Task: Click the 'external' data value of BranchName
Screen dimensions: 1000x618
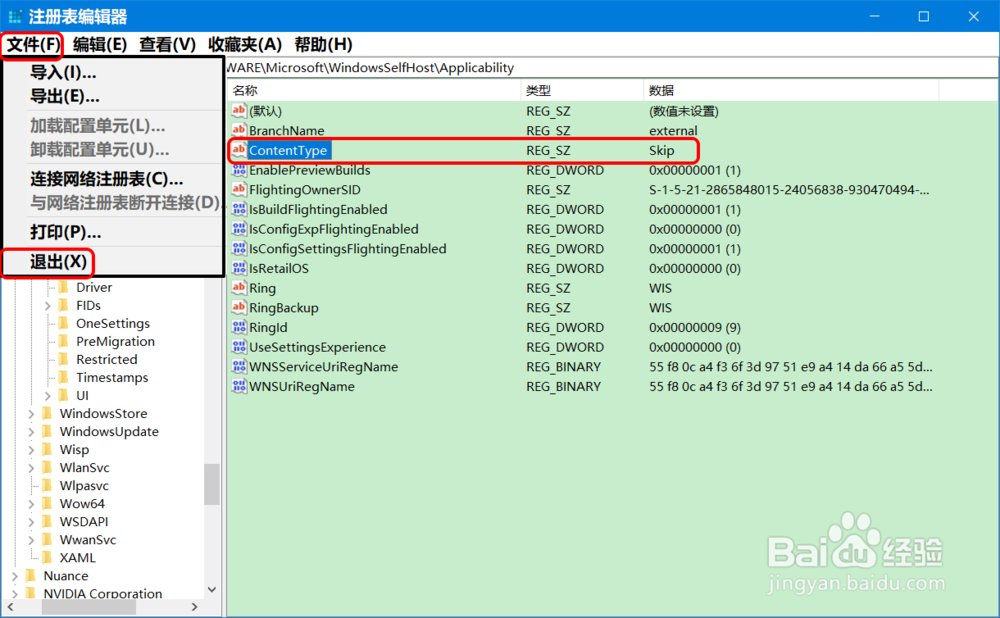Action: (673, 131)
